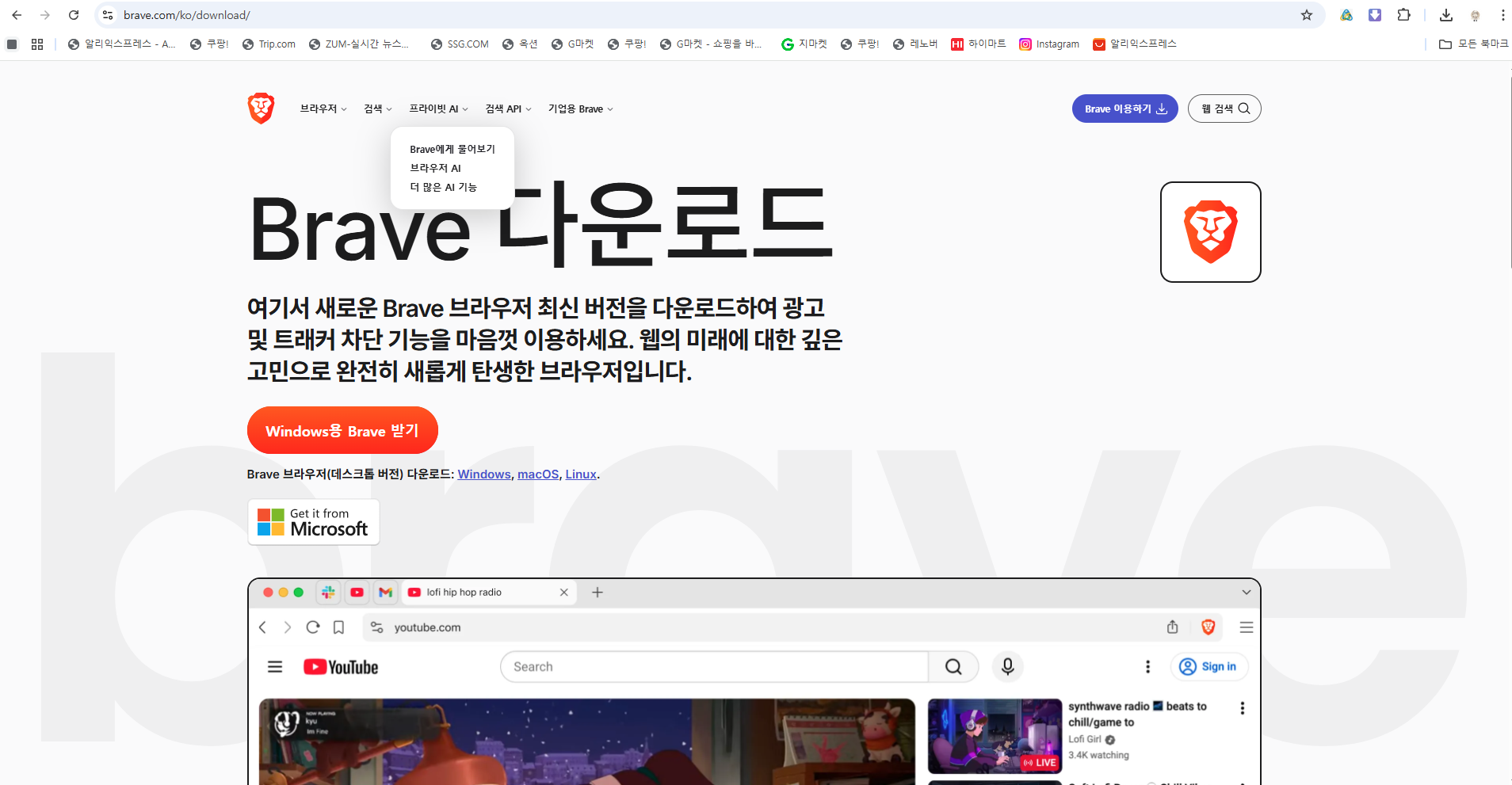The width and height of the screenshot is (1512, 785).
Task: Expand the 검색 menu
Action: click(x=378, y=109)
